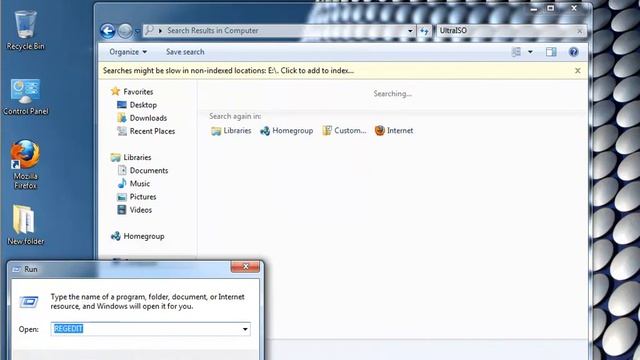The height and width of the screenshot is (360, 640).
Task: Clear the UltraISO search text
Action: [x=580, y=31]
